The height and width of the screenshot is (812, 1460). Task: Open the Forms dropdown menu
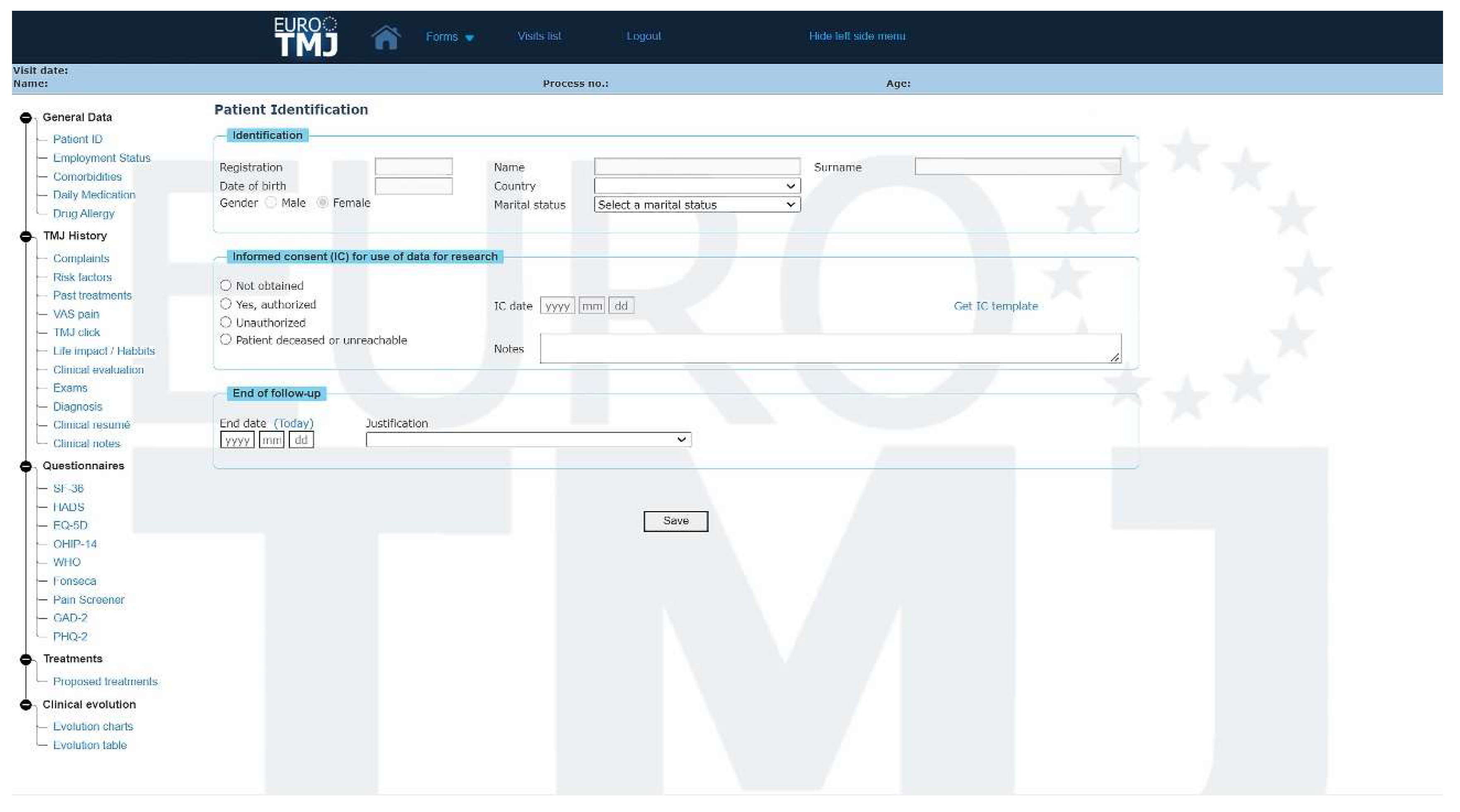point(449,36)
